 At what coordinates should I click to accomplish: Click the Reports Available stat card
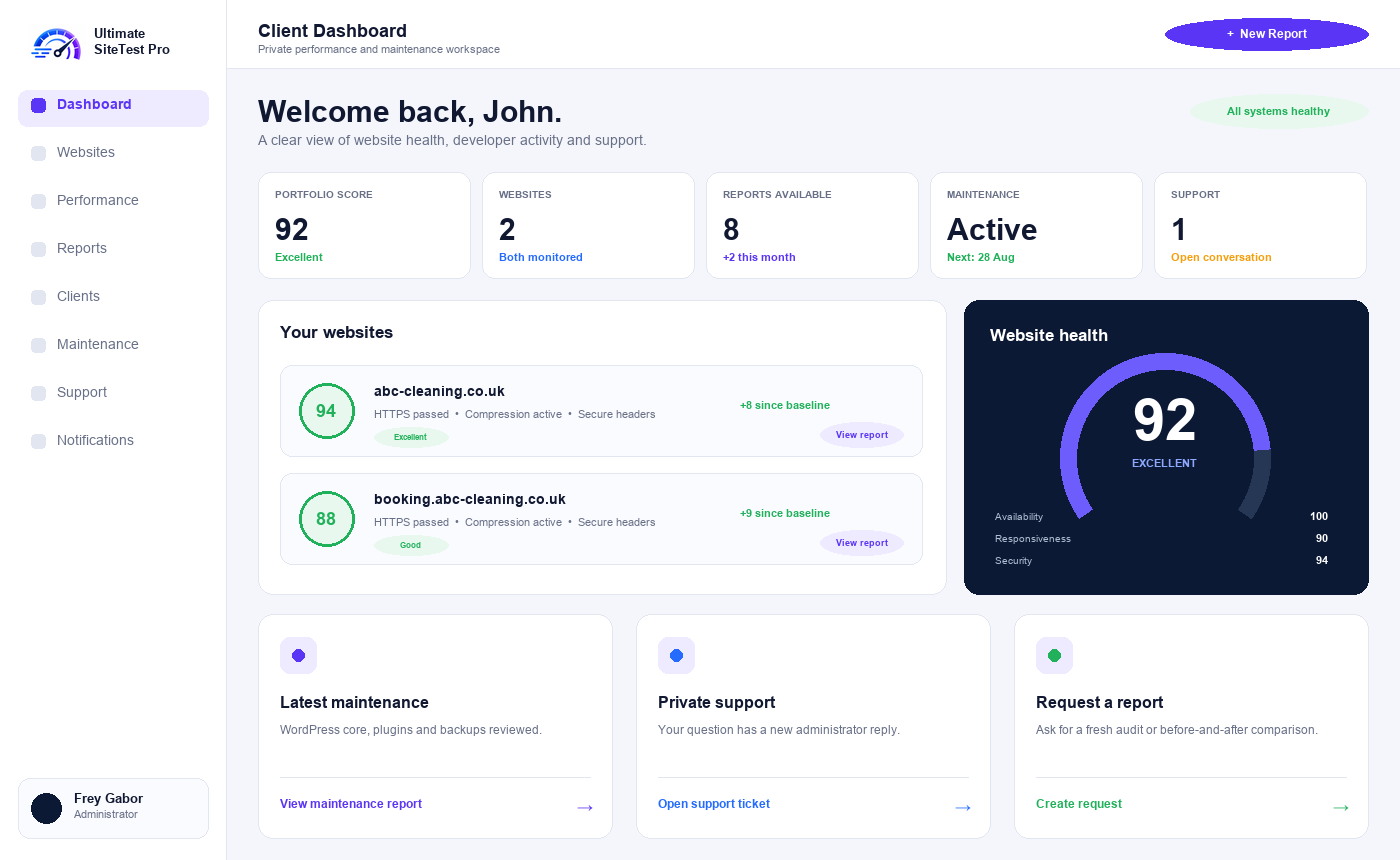(x=812, y=226)
